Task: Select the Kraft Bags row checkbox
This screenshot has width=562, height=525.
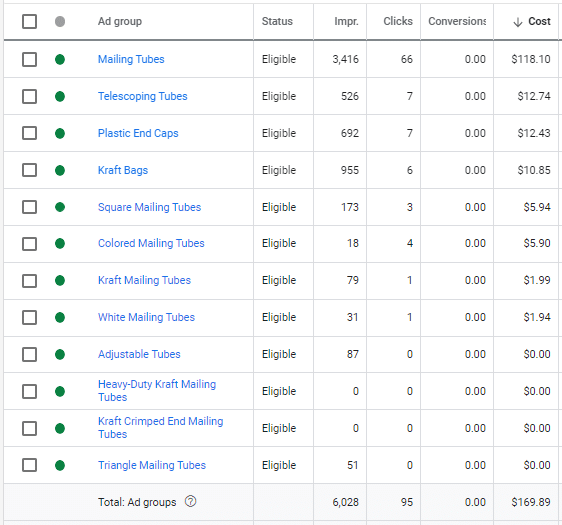Action: coord(29,170)
